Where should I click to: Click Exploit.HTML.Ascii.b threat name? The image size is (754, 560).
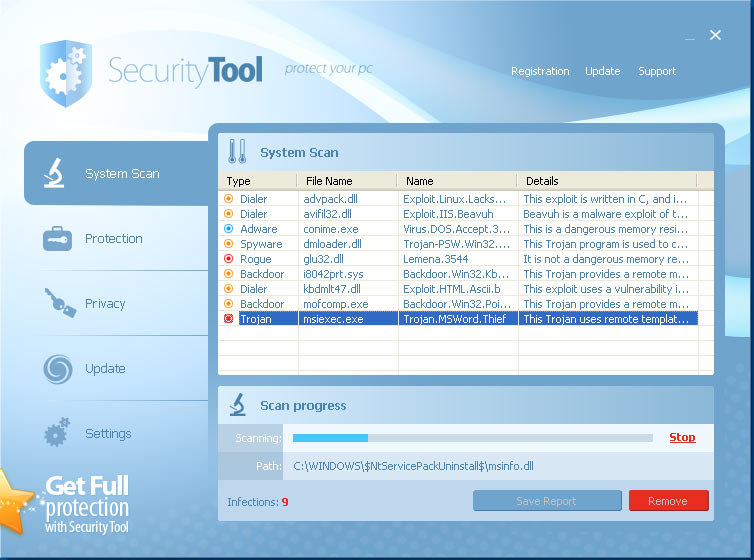point(452,289)
